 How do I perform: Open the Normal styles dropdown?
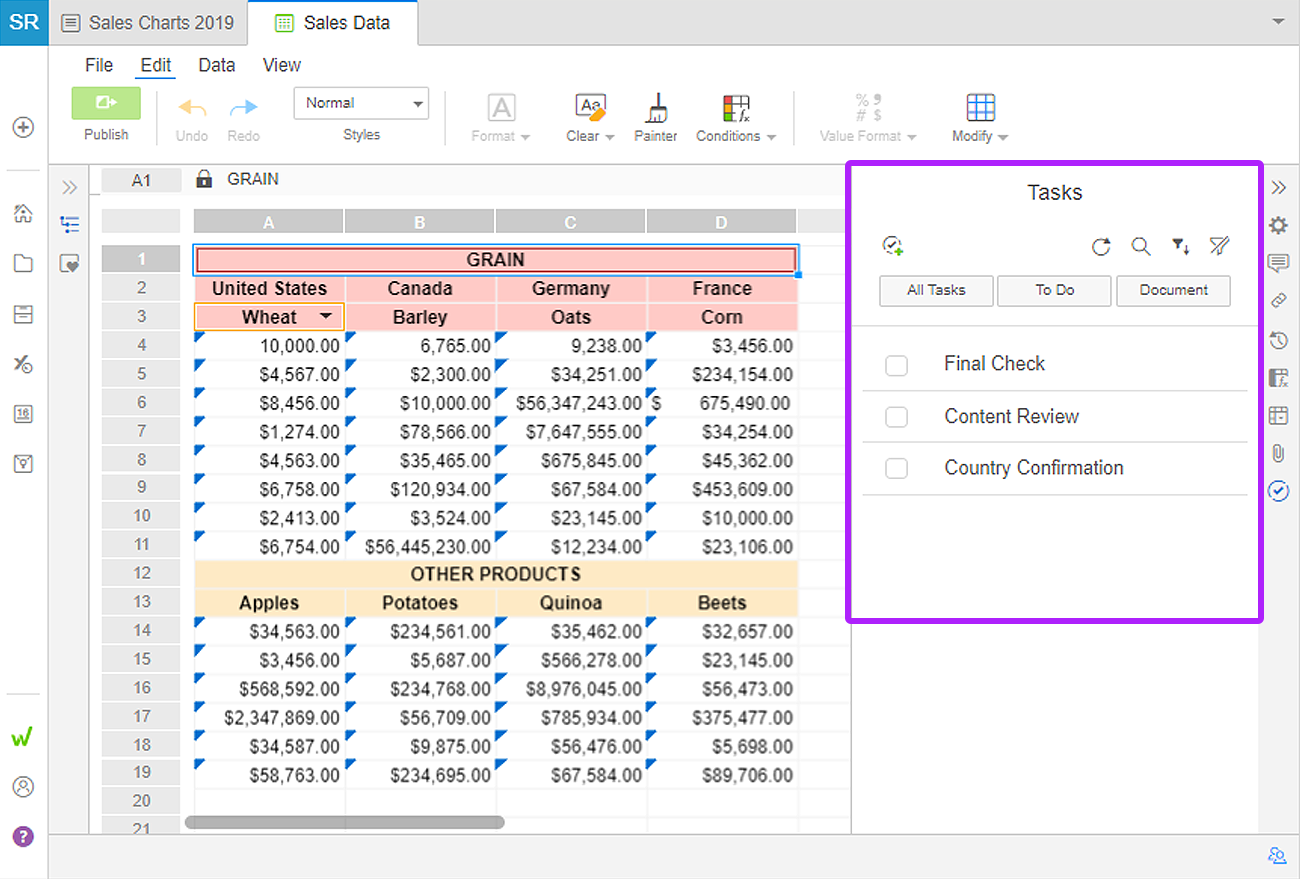[361, 103]
